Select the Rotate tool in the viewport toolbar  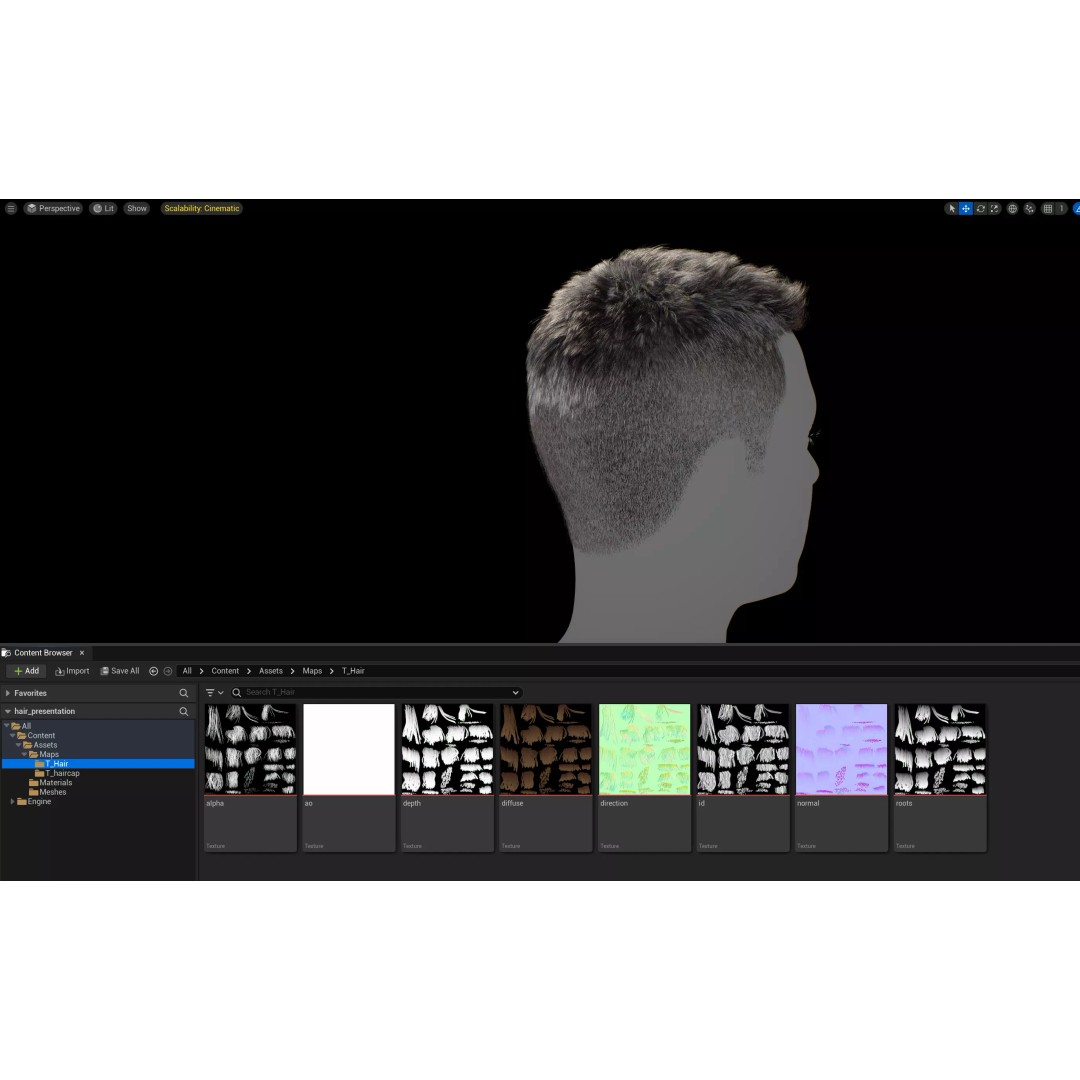tap(981, 209)
